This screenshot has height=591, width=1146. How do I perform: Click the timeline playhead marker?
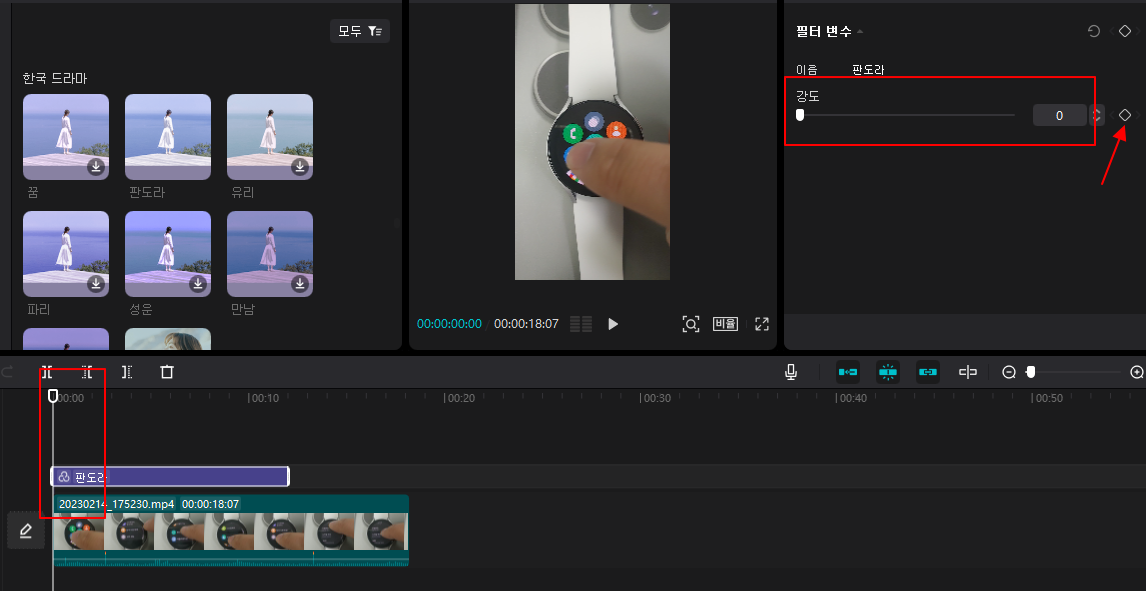pos(53,395)
